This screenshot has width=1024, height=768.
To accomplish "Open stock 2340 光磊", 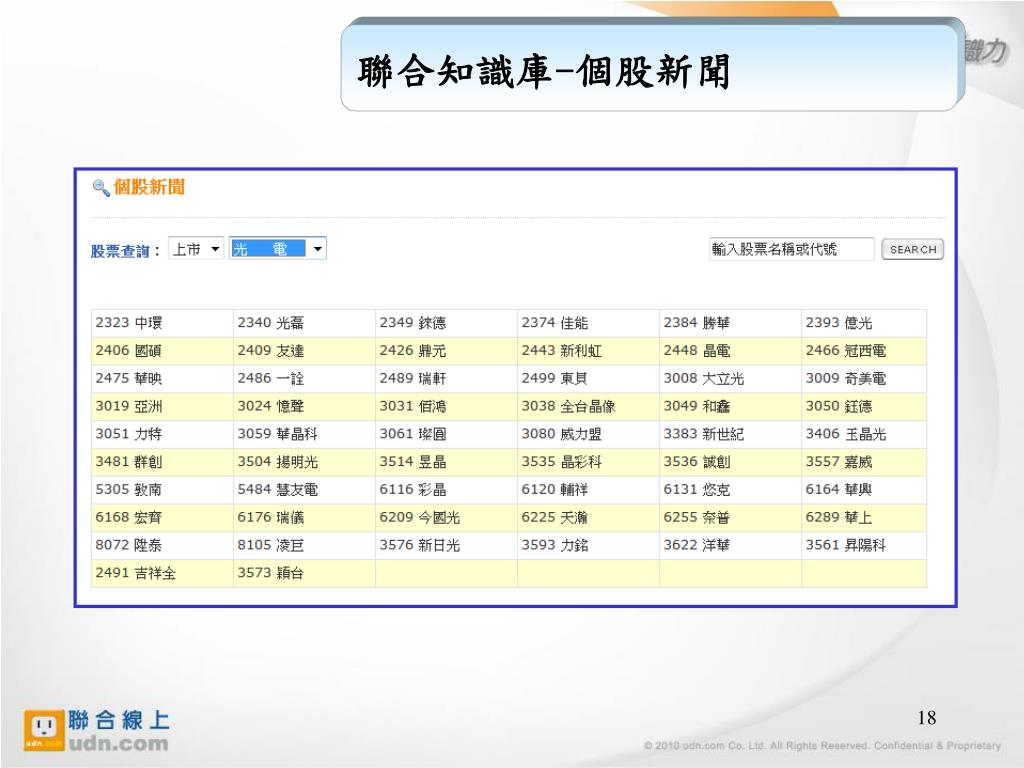I will click(x=270, y=323).
